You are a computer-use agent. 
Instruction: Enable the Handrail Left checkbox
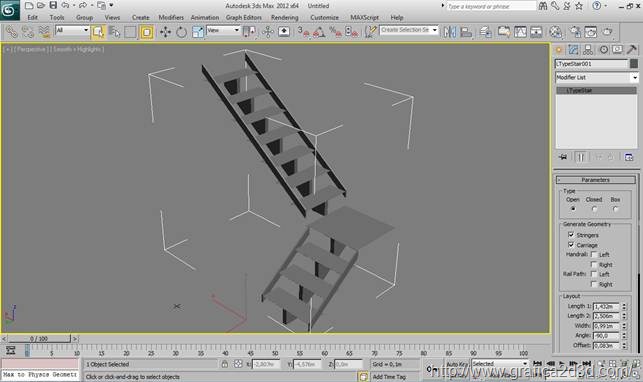coord(593,255)
